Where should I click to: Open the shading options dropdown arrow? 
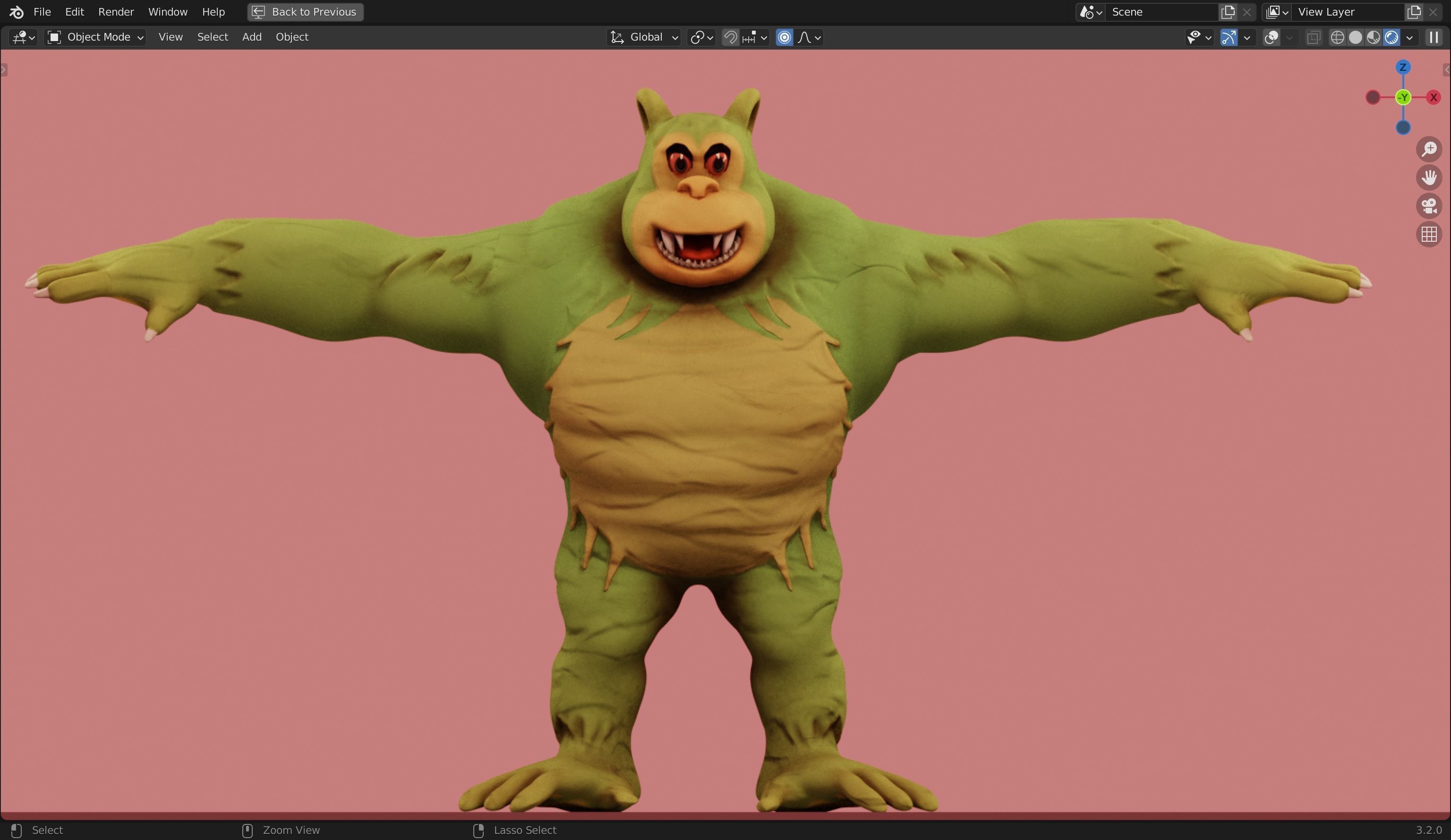[x=1409, y=37]
